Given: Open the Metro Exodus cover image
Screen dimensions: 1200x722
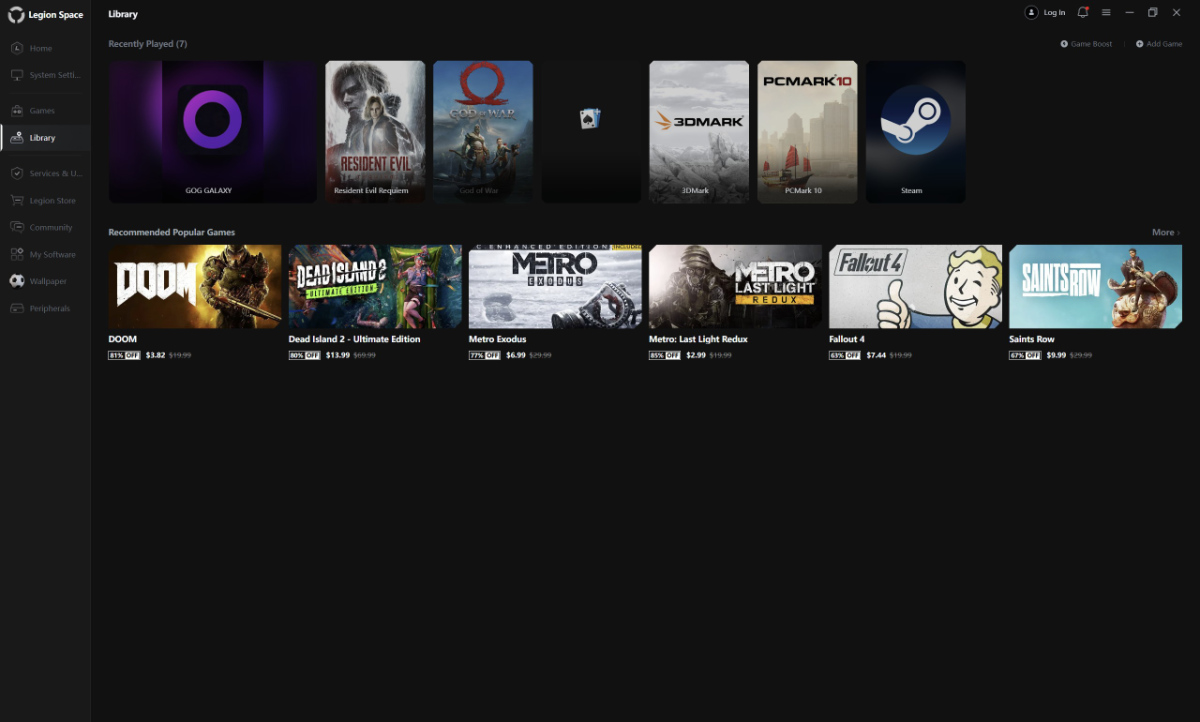Looking at the screenshot, I should point(555,286).
